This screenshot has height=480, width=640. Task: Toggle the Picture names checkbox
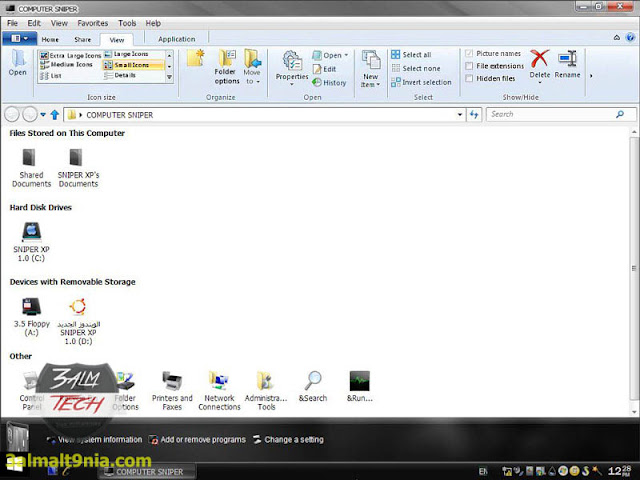[x=469, y=53]
